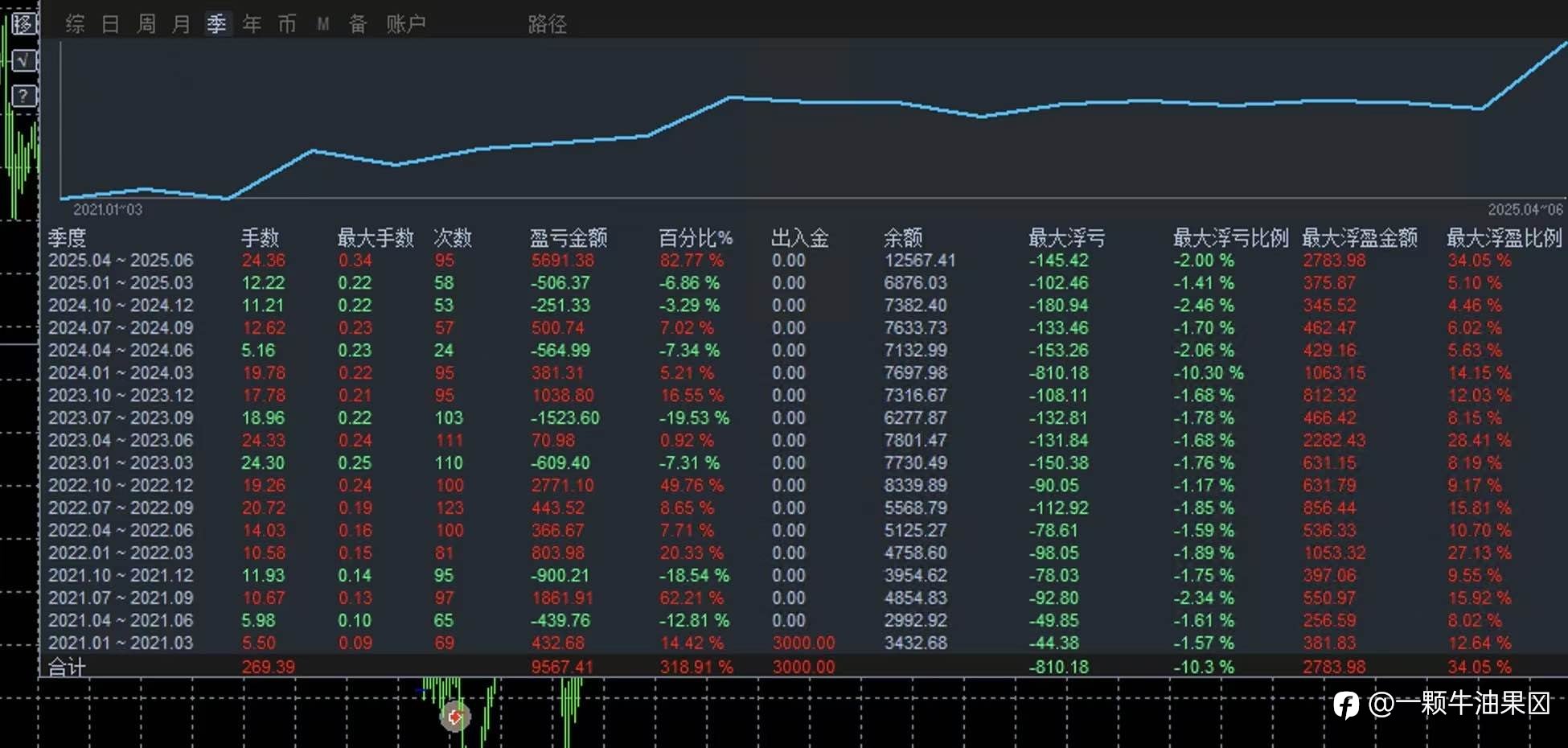Click deposit value 3000.00 in 2021.01 row
The image size is (1568, 748).
(804, 643)
